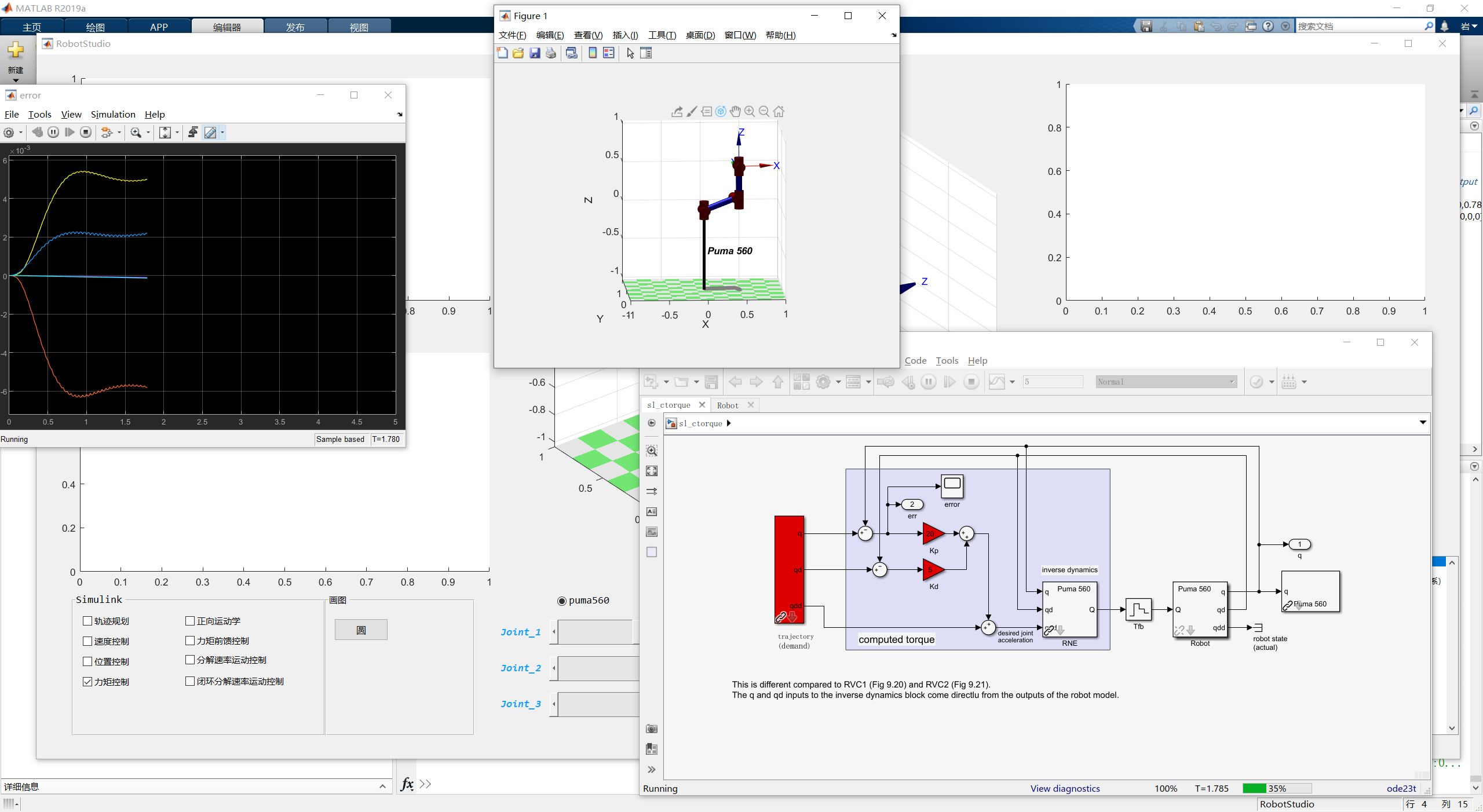1483x812 pixels.
Task: Open property inspector in Figure 1
Action: pyautogui.click(x=646, y=53)
